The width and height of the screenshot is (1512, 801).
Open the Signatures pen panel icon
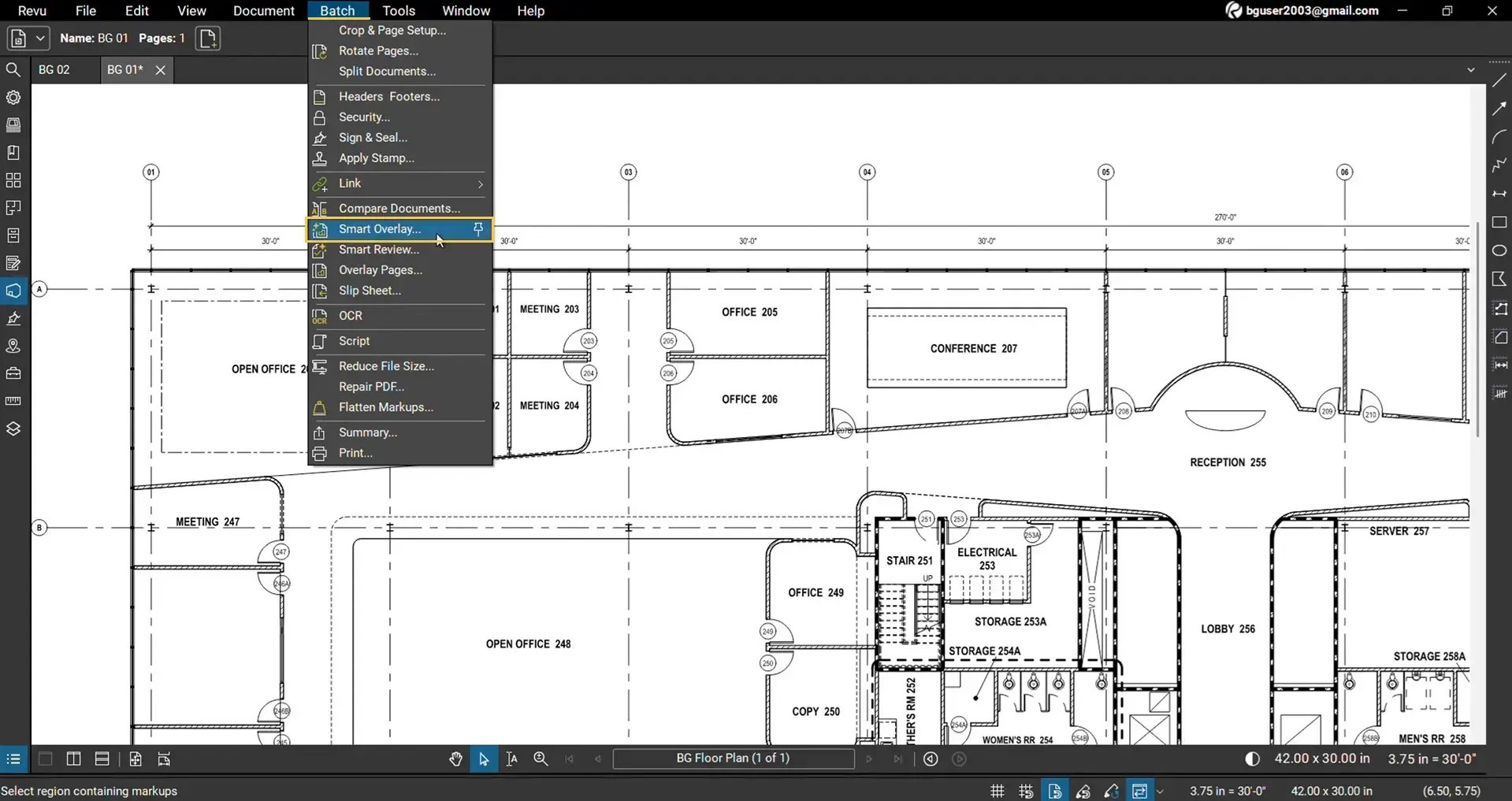pyautogui.click(x=13, y=318)
